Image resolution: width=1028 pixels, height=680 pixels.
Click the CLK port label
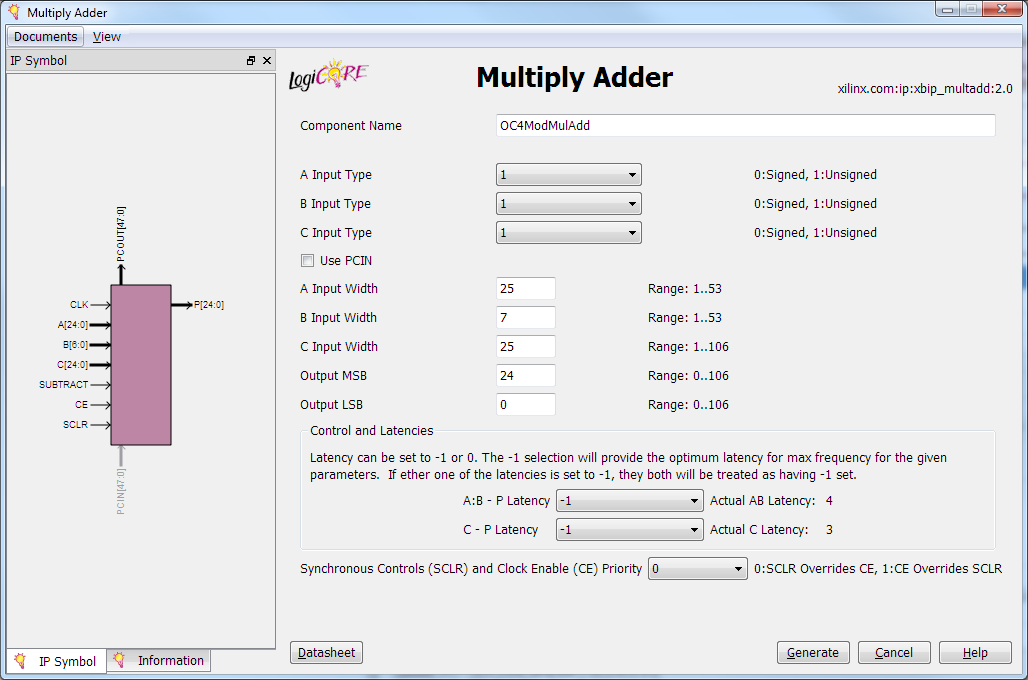79,305
